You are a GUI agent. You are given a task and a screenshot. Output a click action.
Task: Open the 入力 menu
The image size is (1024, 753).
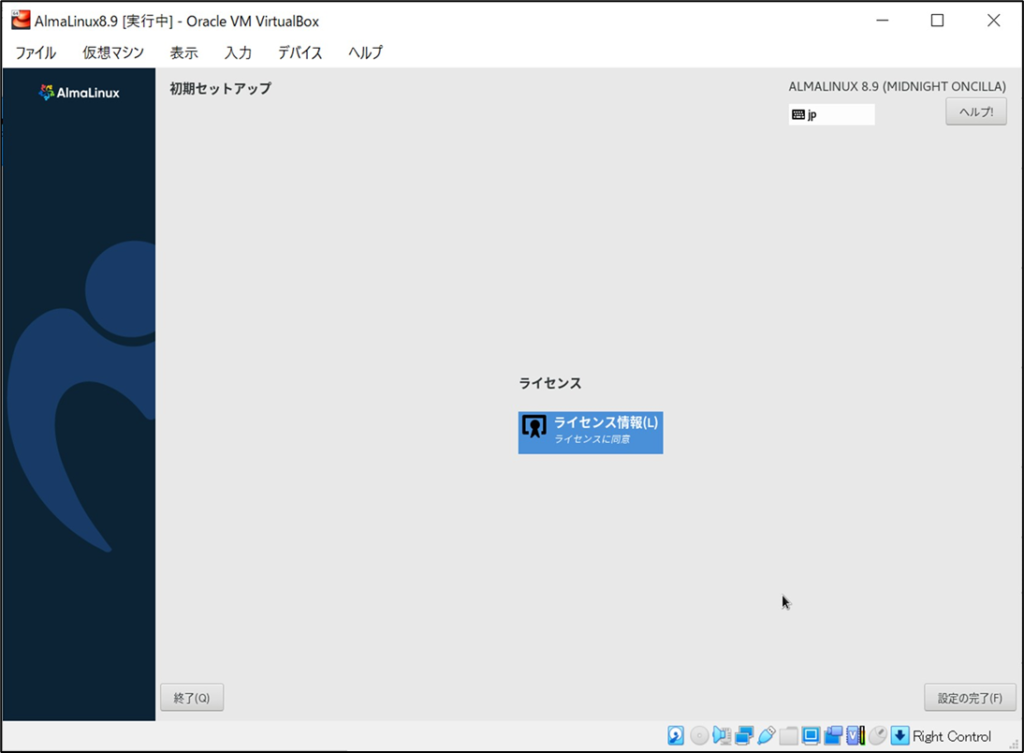[x=238, y=52]
